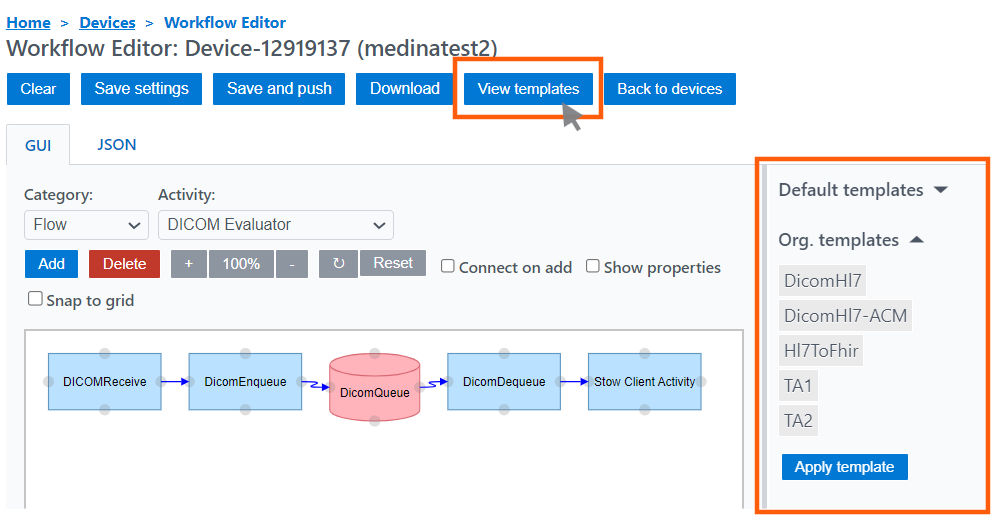Select the Stow Client Activity node
1006x515 pixels.
[x=644, y=381]
